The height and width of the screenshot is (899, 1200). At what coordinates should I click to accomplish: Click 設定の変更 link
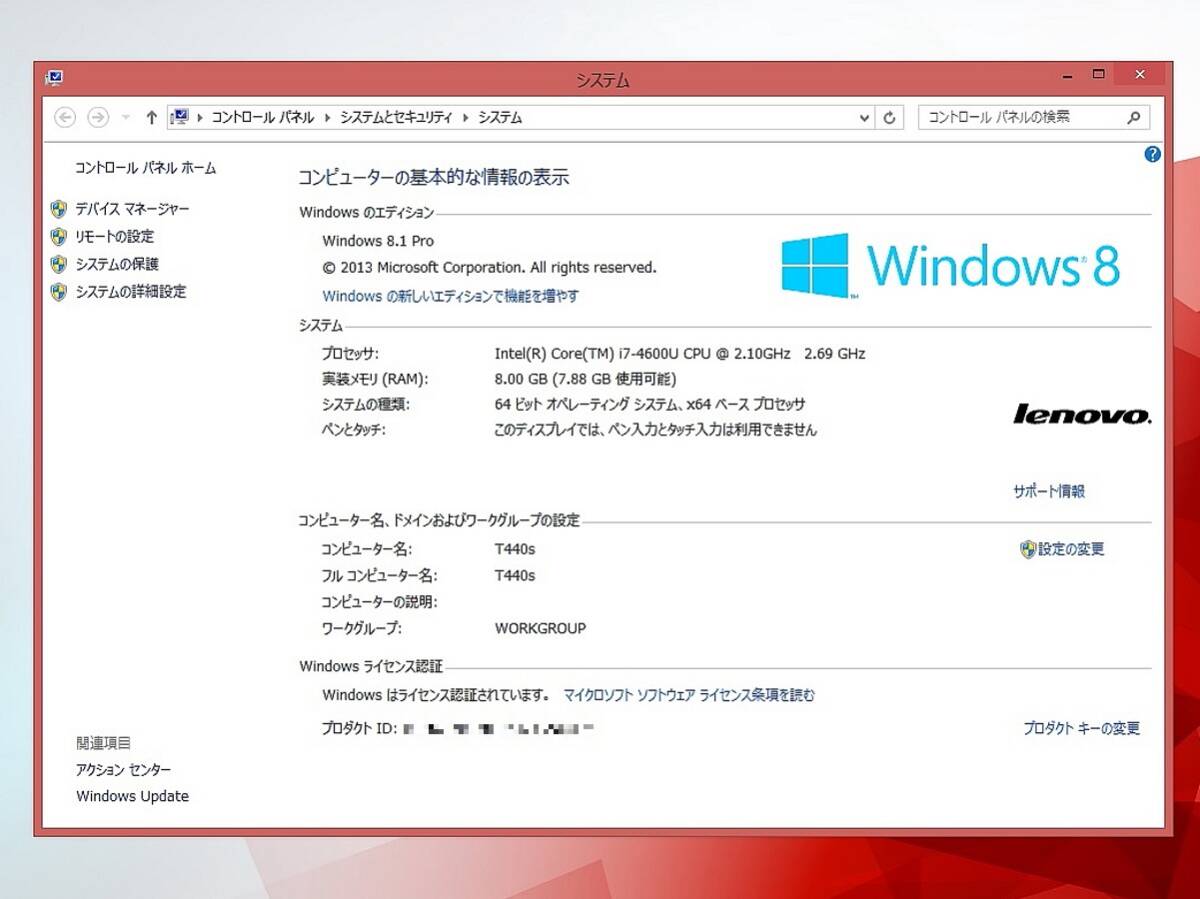pos(1071,549)
